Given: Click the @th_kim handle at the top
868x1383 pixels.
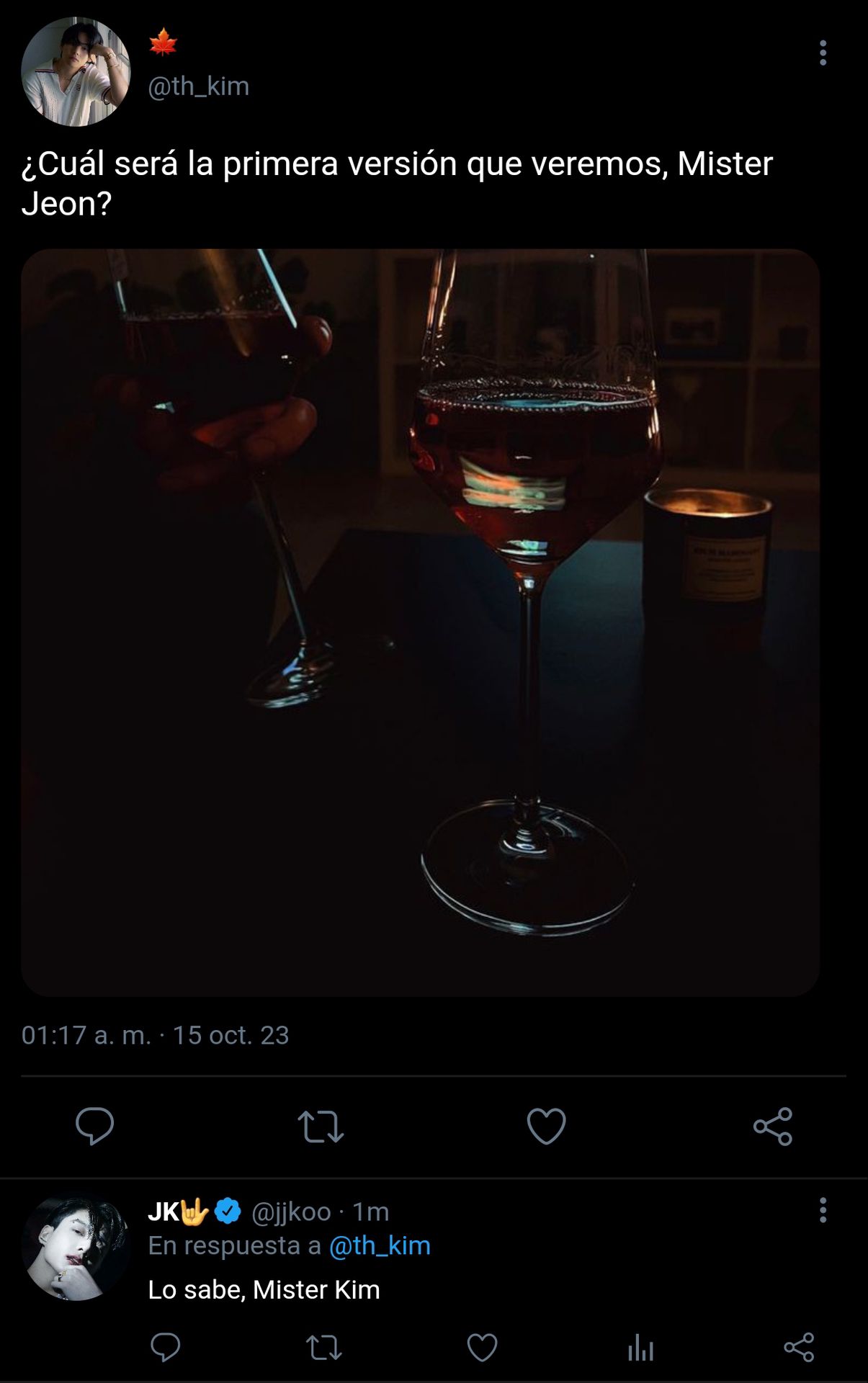Looking at the screenshot, I should click(199, 86).
